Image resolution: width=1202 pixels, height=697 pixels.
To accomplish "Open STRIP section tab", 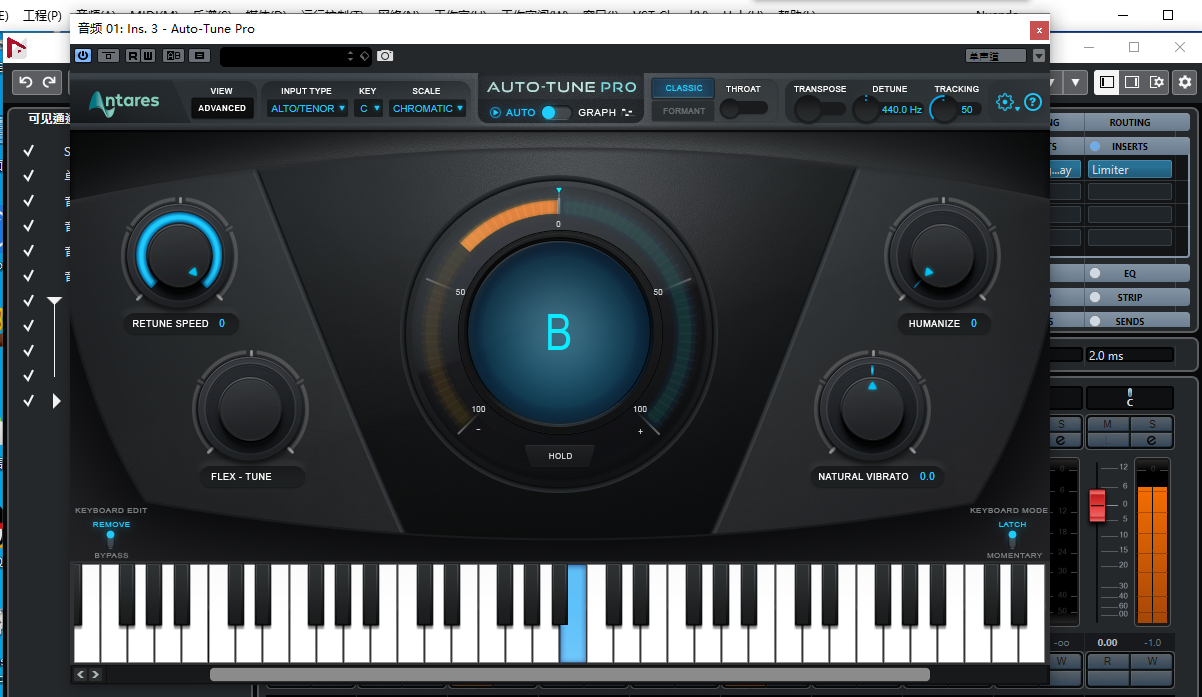I will pyautogui.click(x=1130, y=297).
